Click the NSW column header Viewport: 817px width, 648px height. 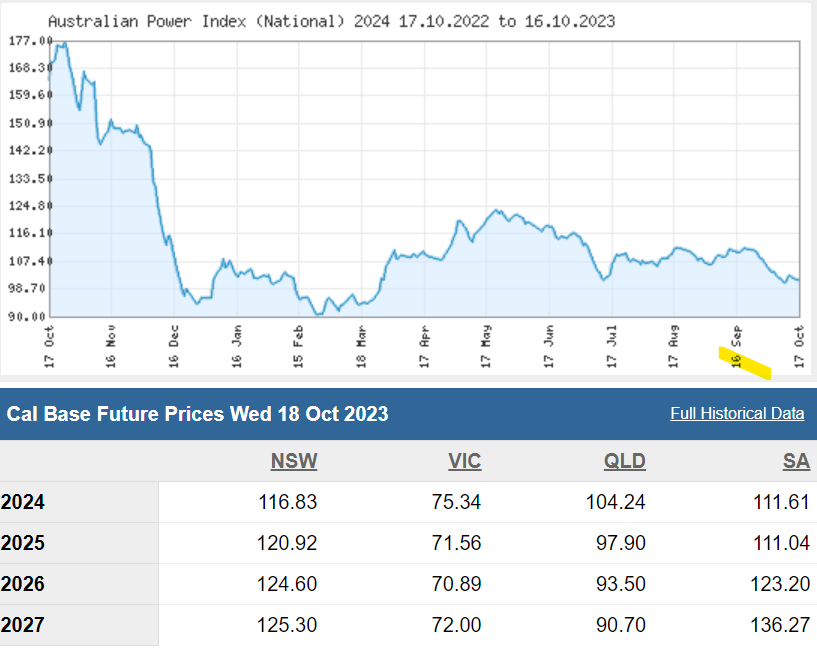pyautogui.click(x=294, y=461)
